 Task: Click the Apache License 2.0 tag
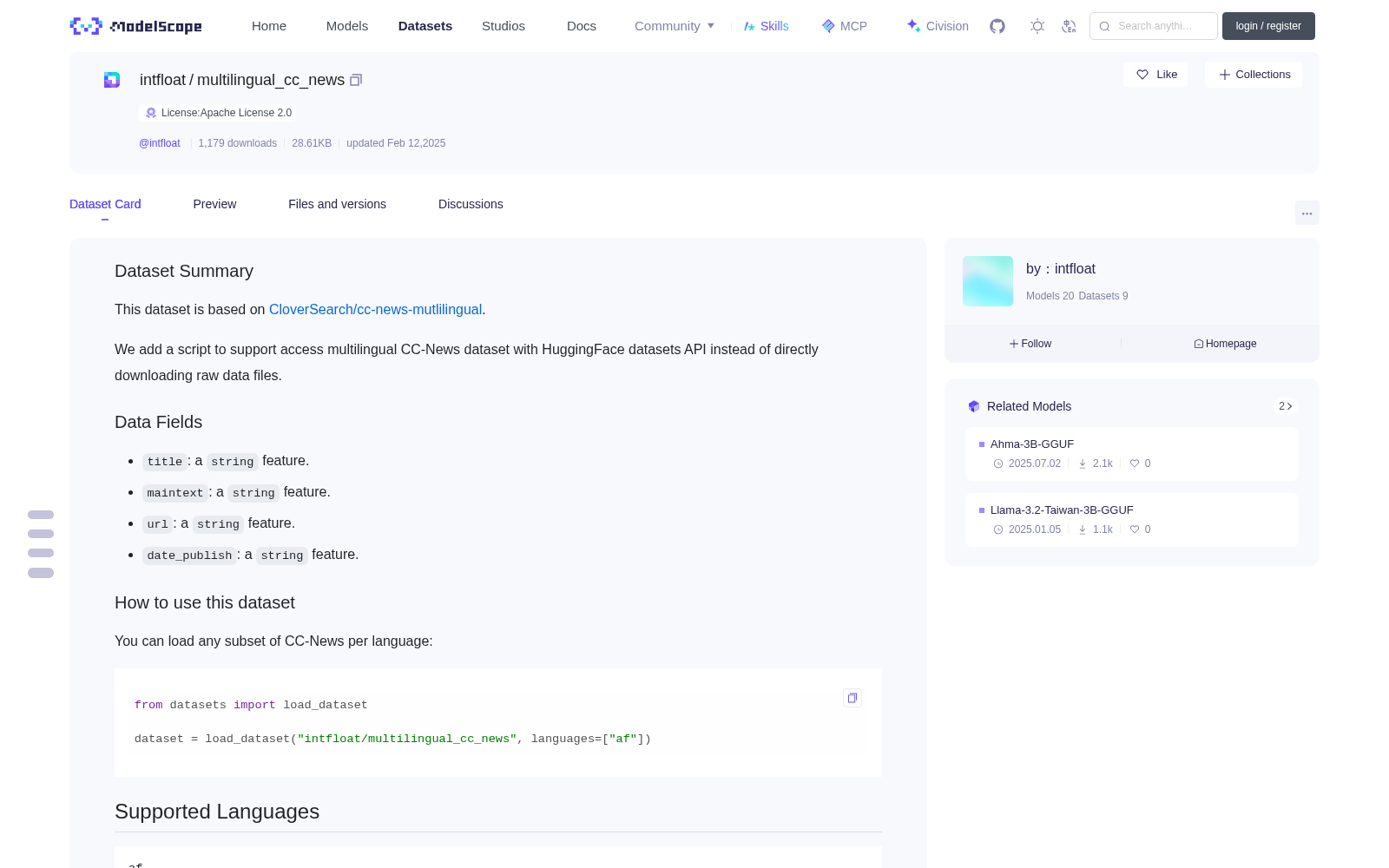(218, 113)
